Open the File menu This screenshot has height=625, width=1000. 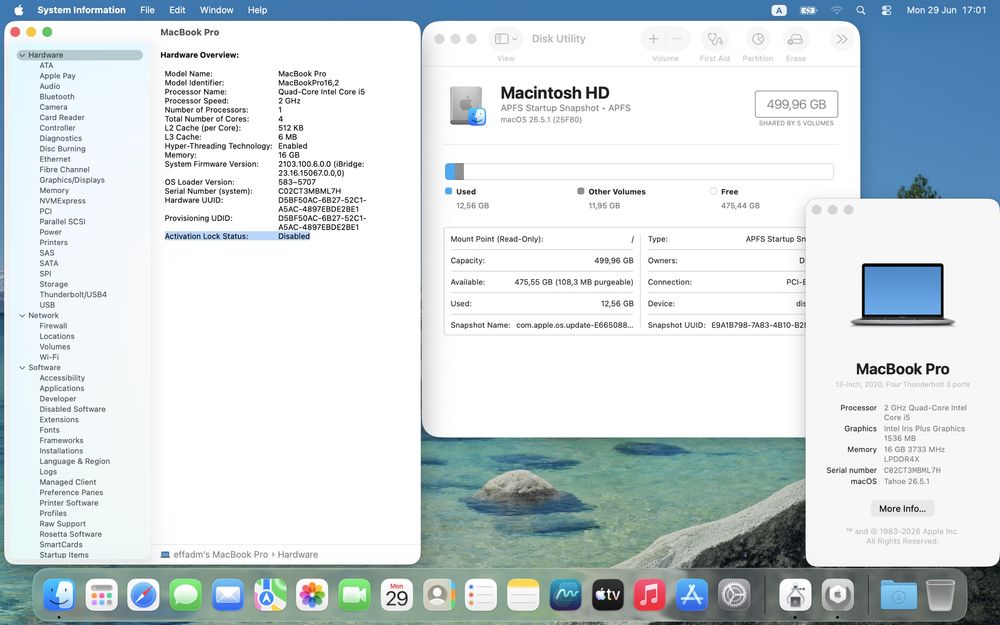point(147,10)
